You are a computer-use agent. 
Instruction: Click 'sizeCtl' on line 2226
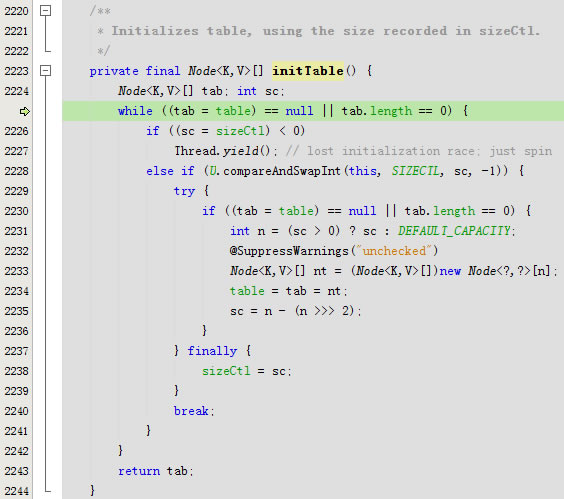240,131
